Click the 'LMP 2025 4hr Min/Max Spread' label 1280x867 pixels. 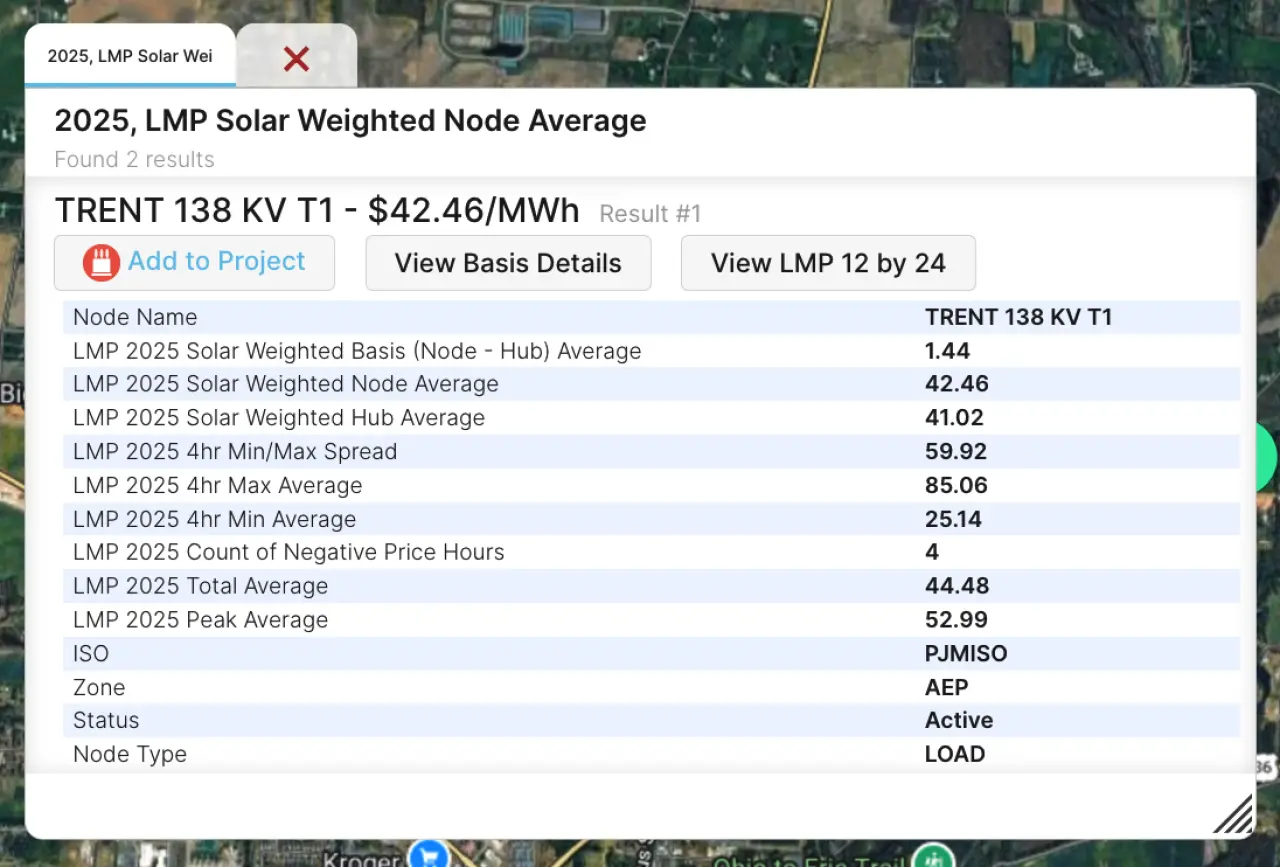235,452
